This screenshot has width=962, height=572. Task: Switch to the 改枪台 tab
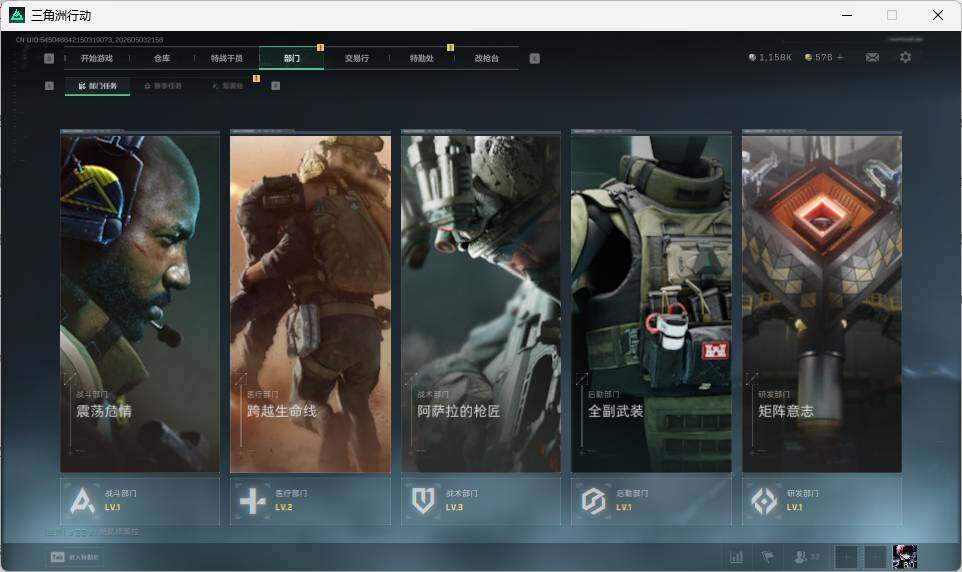487,58
